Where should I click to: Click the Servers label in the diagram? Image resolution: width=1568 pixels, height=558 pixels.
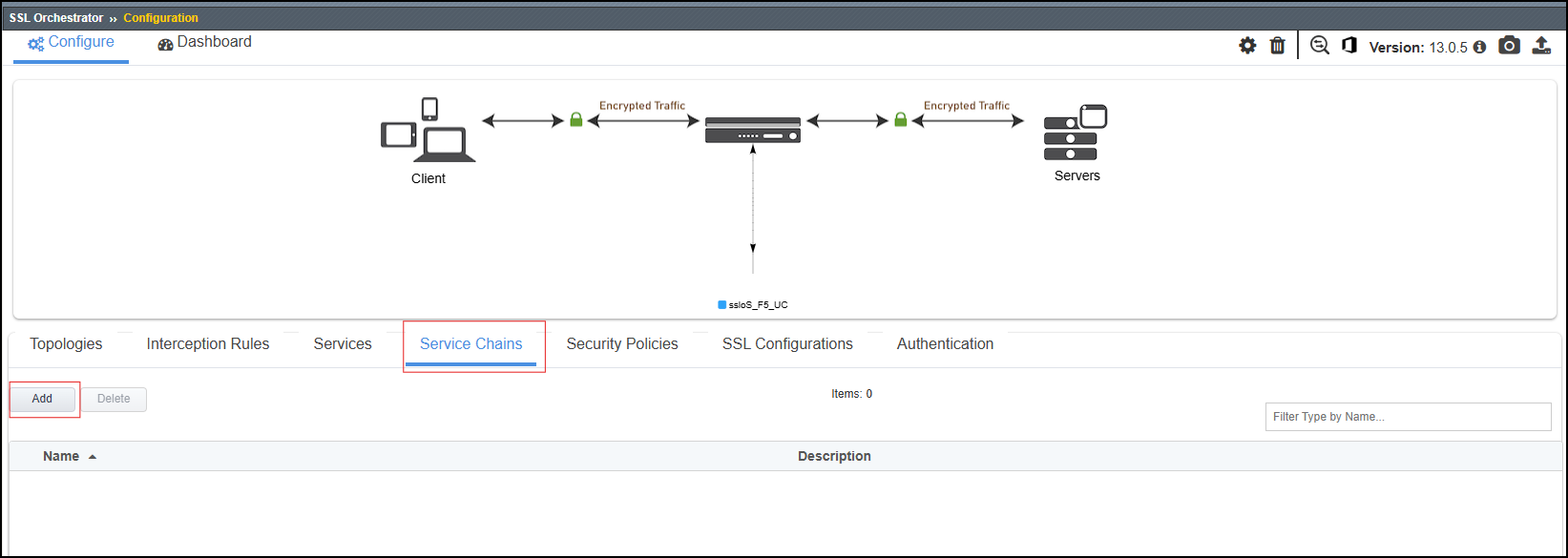[1077, 176]
